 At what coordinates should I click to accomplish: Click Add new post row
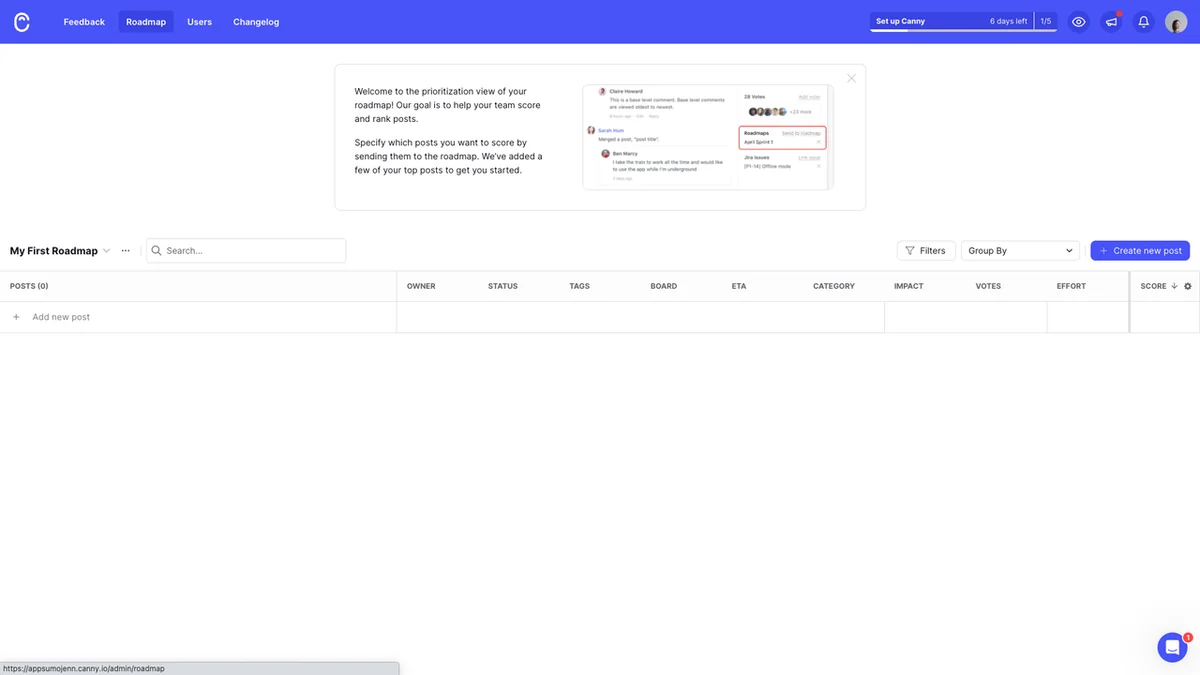pos(198,317)
